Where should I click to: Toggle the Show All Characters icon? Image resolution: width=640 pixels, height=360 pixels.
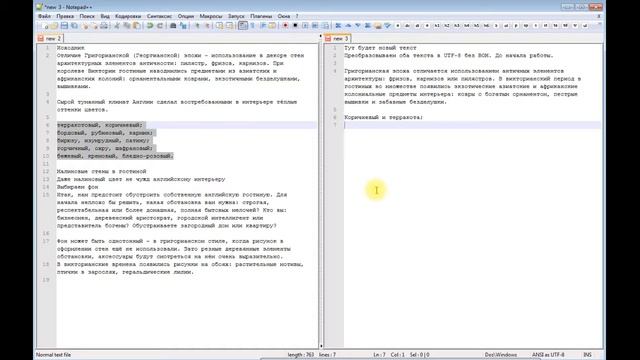click(252, 26)
